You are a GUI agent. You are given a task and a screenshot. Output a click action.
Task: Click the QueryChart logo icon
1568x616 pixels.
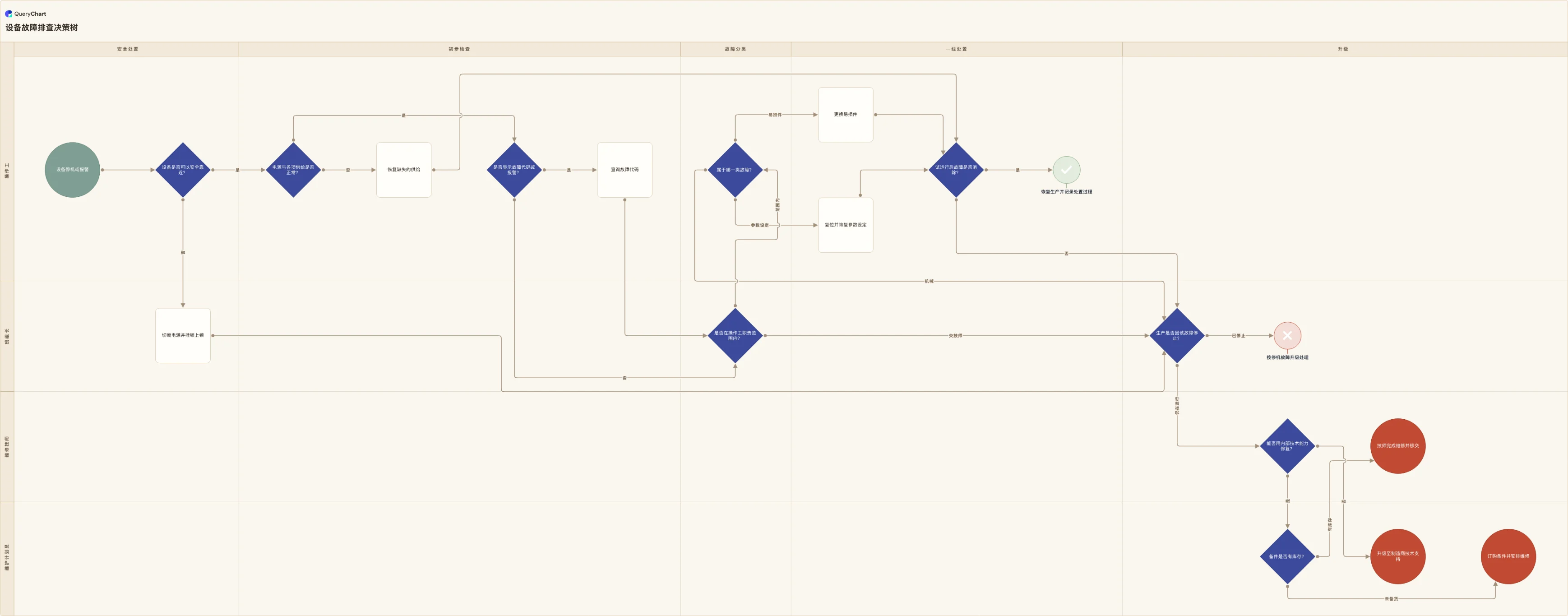9,14
